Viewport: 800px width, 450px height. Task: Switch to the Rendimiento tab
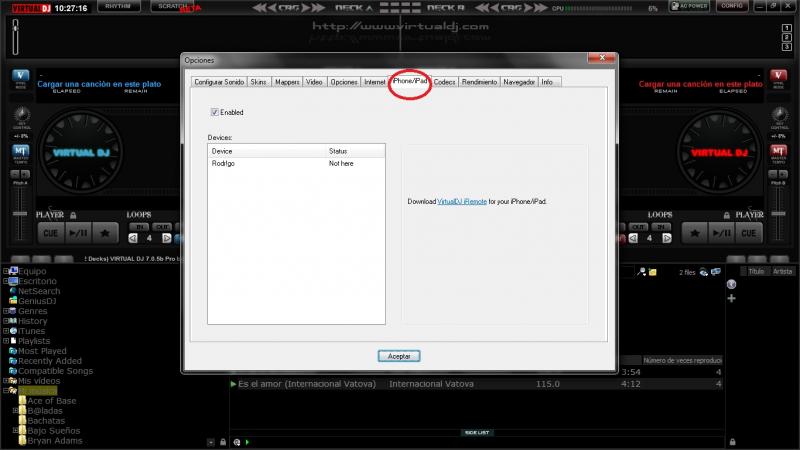(x=479, y=82)
